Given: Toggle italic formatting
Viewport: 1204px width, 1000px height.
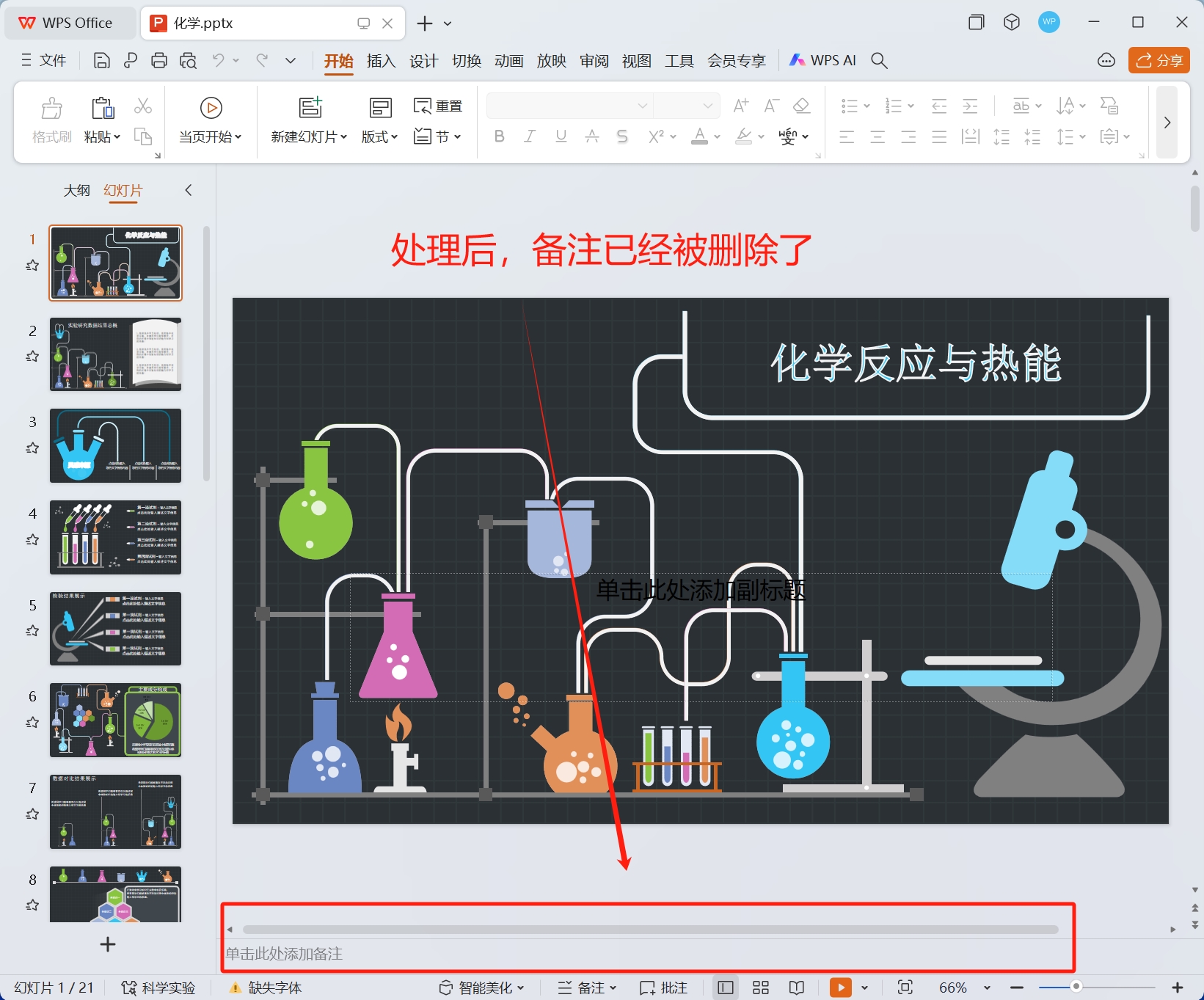Looking at the screenshot, I should pyautogui.click(x=530, y=136).
